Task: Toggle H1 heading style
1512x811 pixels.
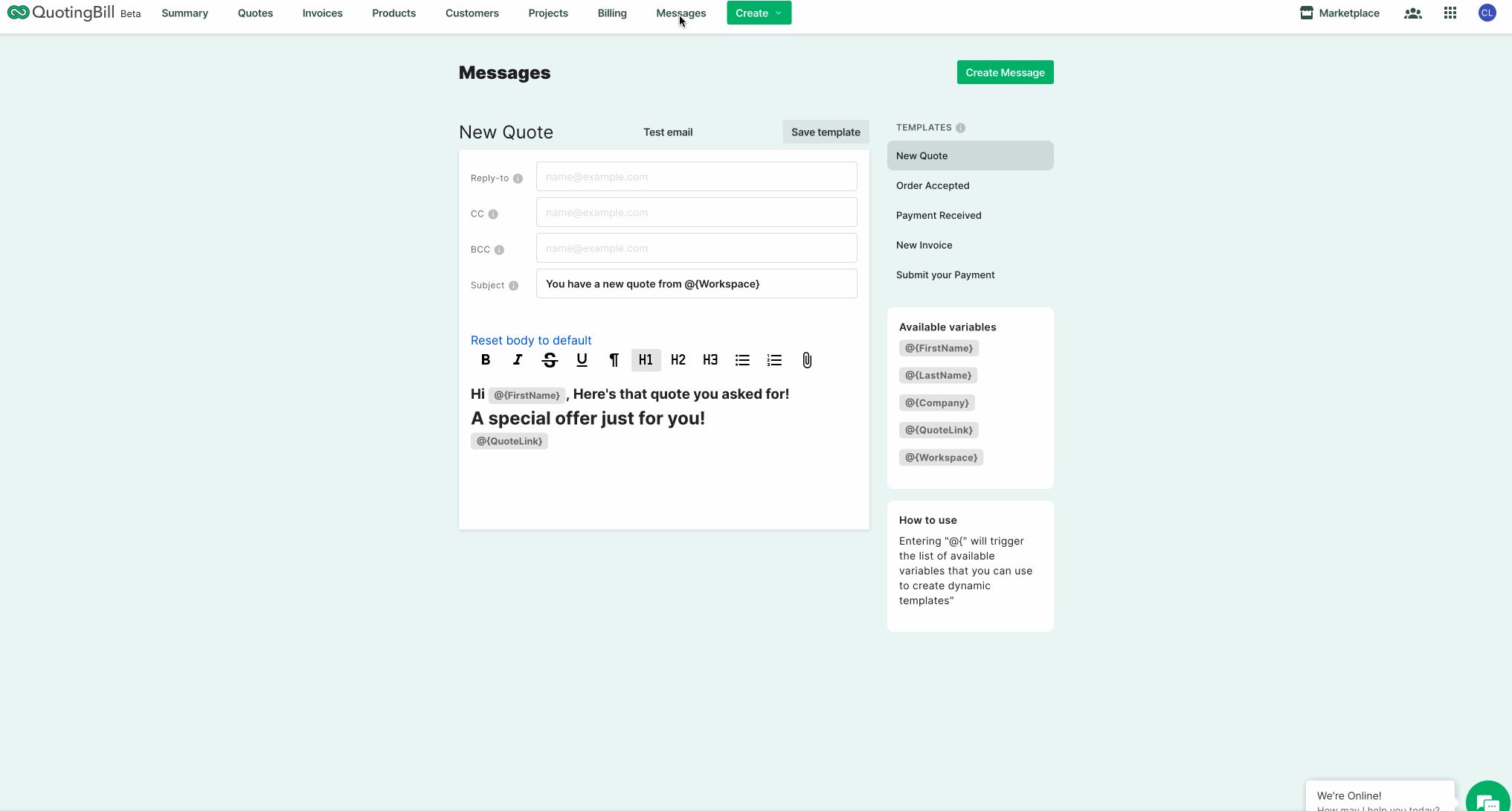Action: pyautogui.click(x=646, y=360)
